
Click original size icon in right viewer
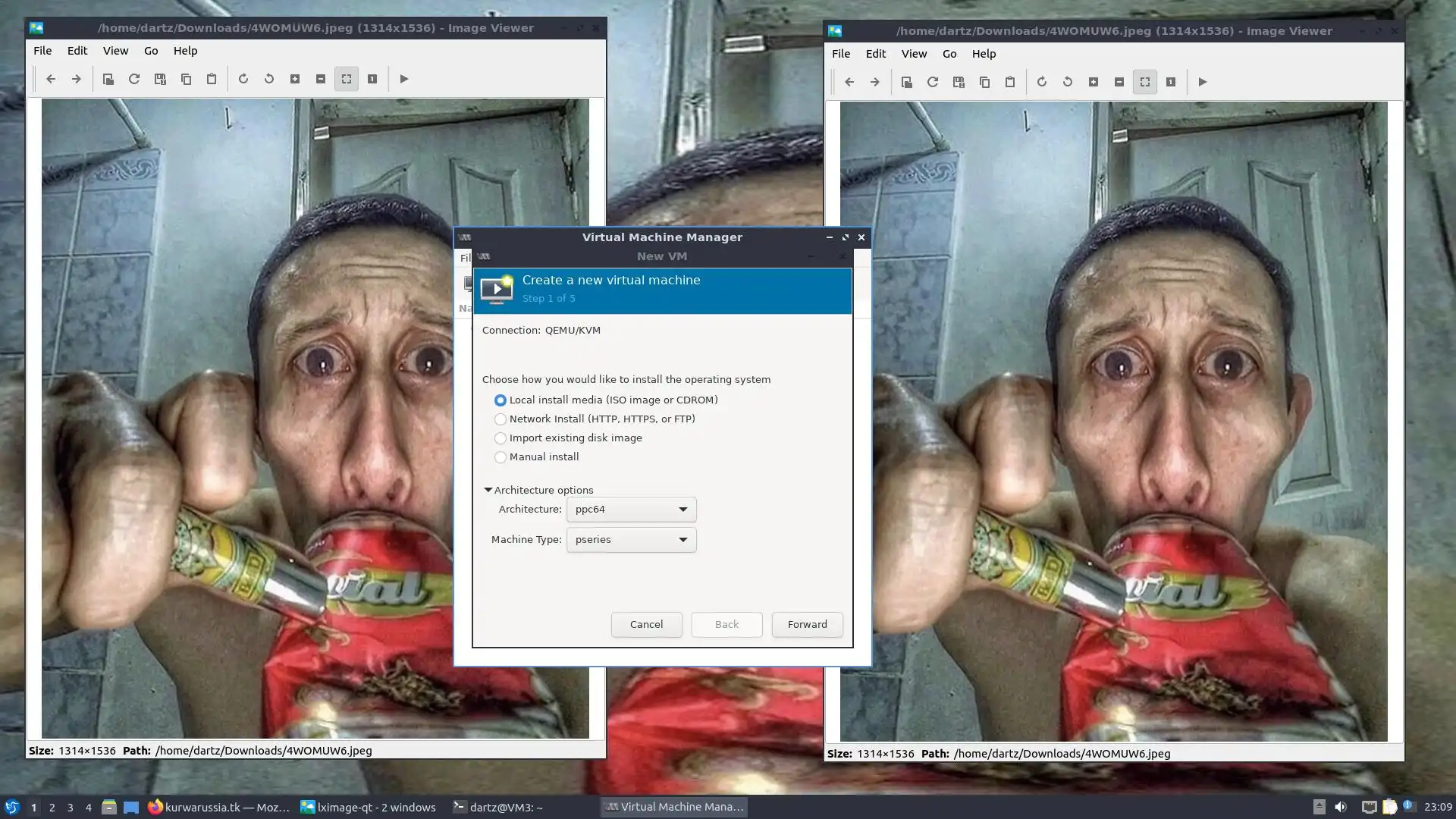pos(1171,82)
